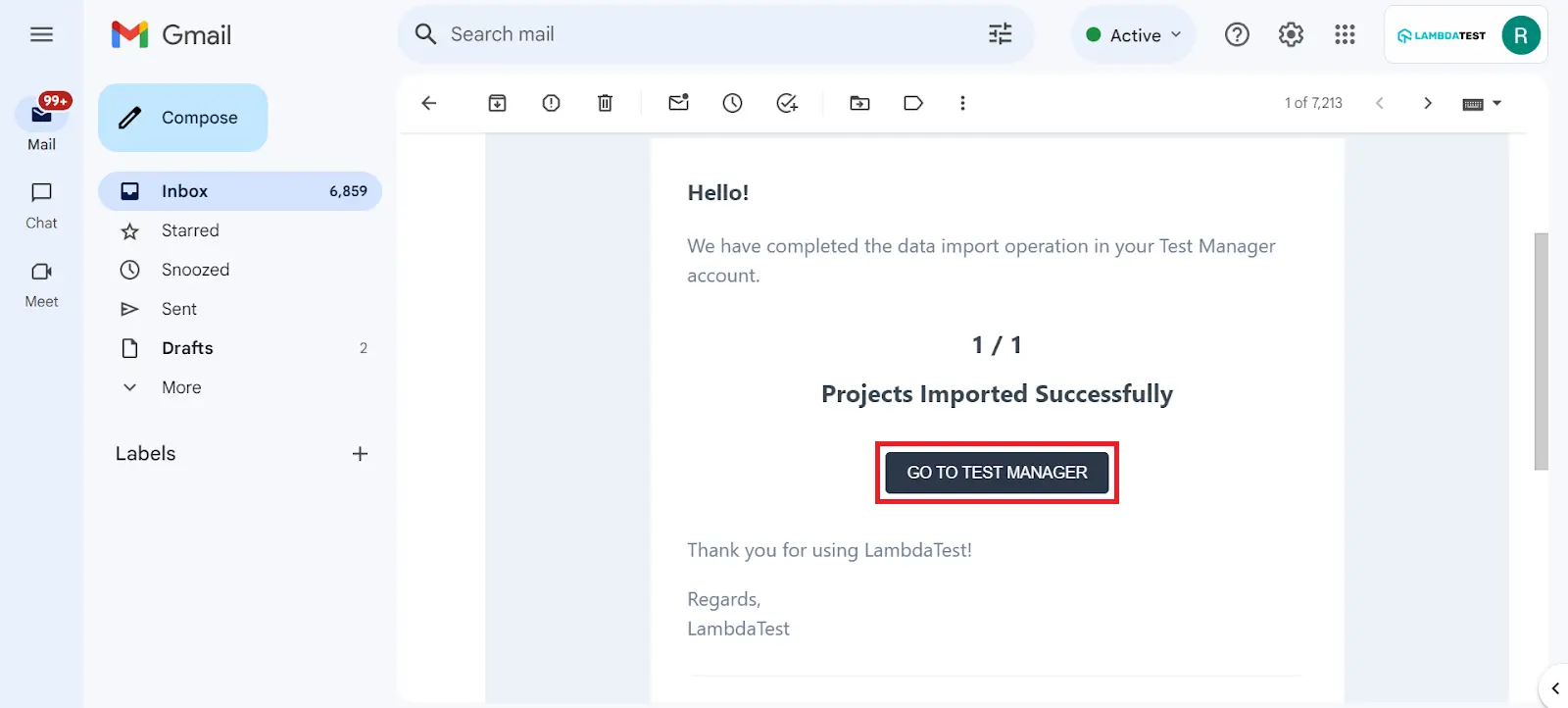Add the email to Tasks
This screenshot has width=1568, height=708.
[x=786, y=103]
